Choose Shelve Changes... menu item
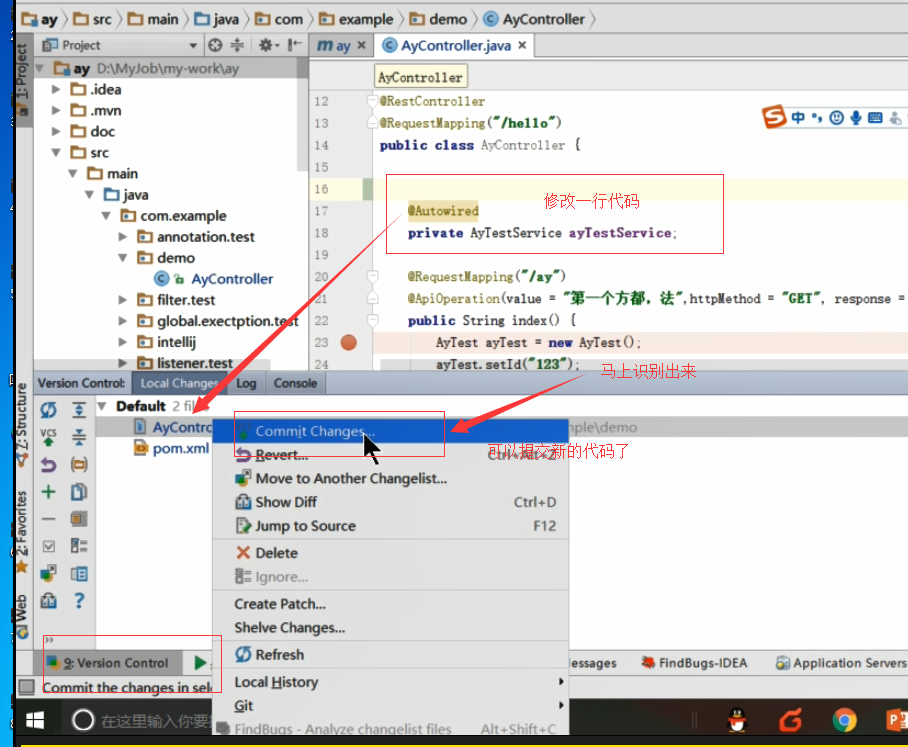This screenshot has height=747, width=908. [390, 628]
